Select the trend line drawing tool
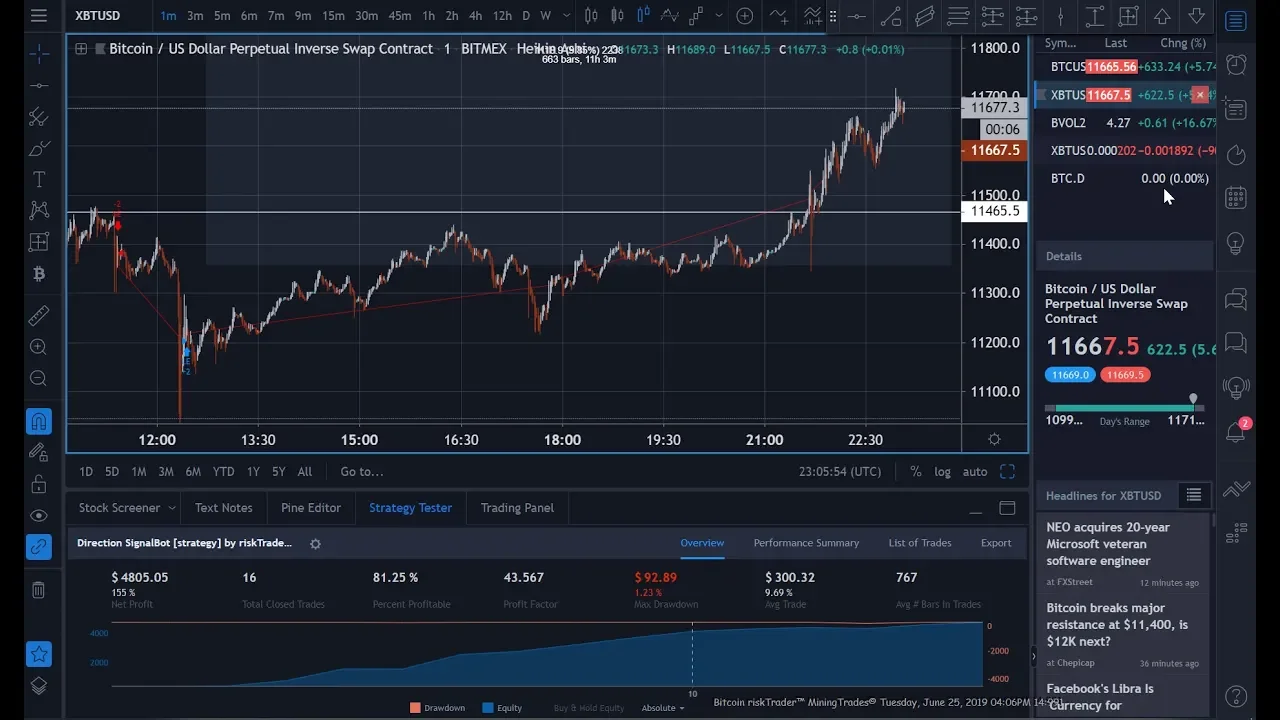 click(x=38, y=85)
